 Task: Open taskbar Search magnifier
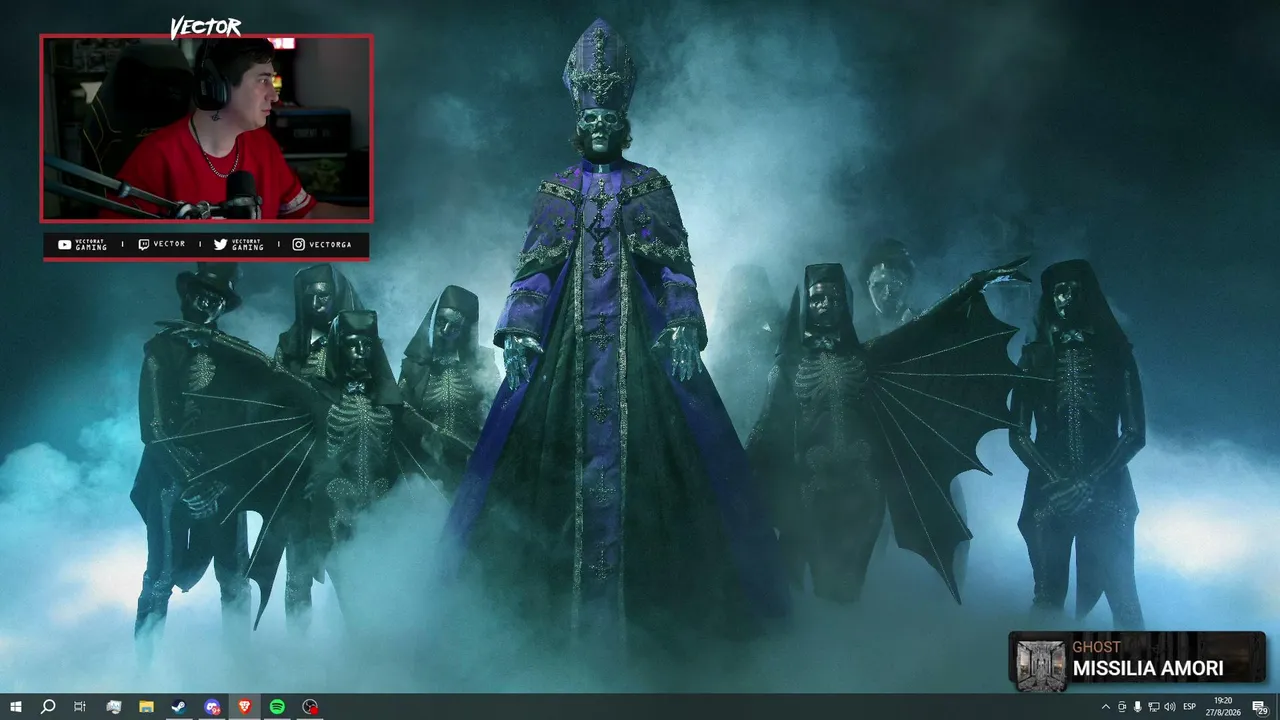click(x=47, y=707)
